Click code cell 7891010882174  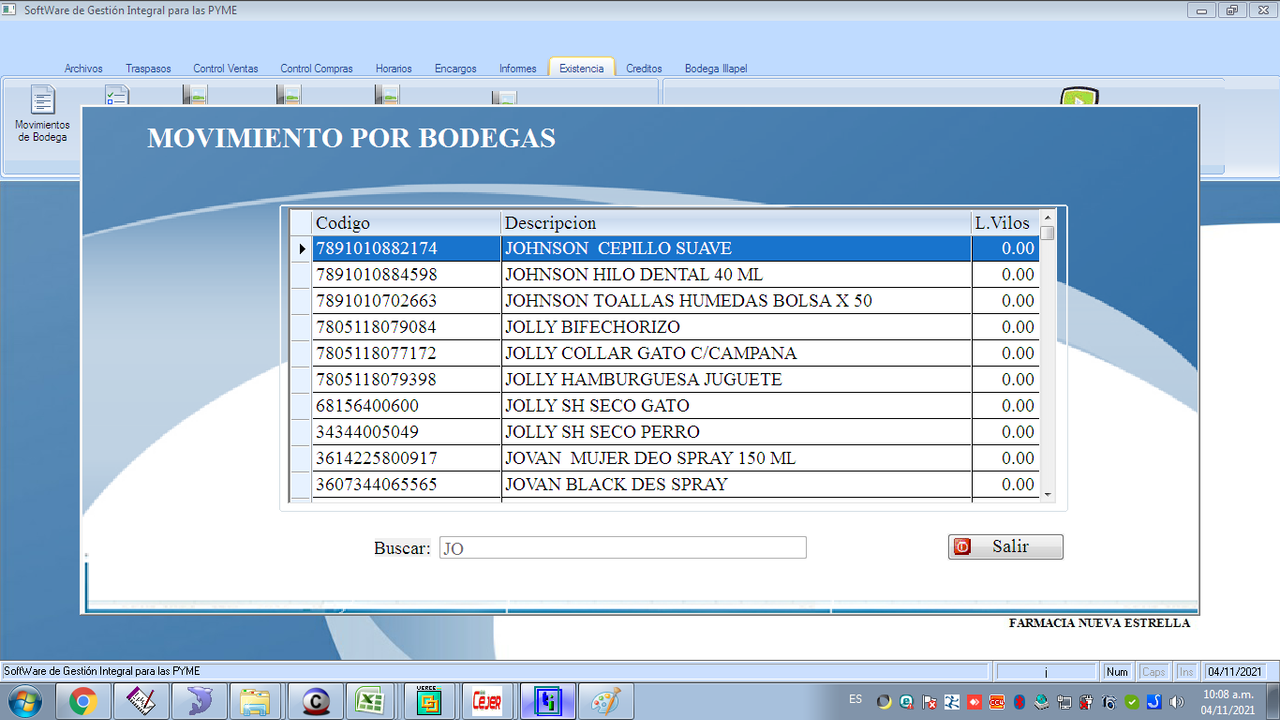406,248
